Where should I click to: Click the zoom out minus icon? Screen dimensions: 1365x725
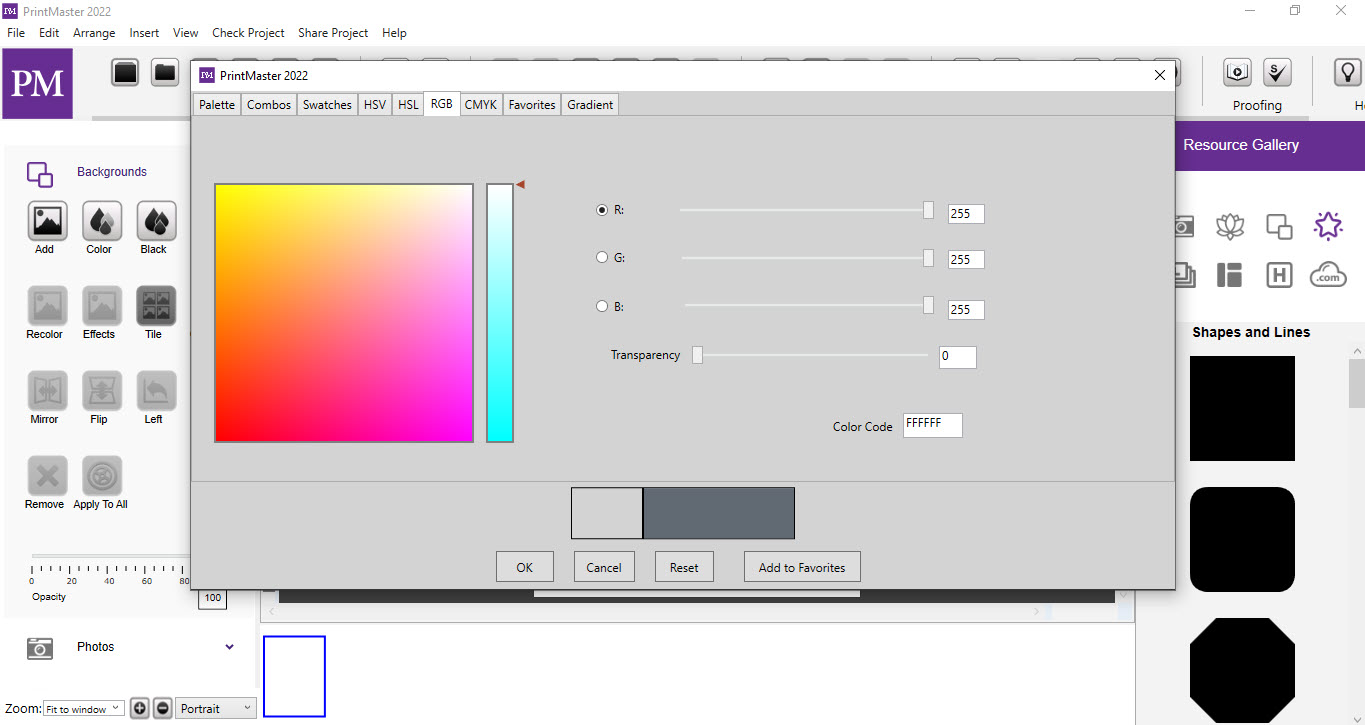point(163,708)
